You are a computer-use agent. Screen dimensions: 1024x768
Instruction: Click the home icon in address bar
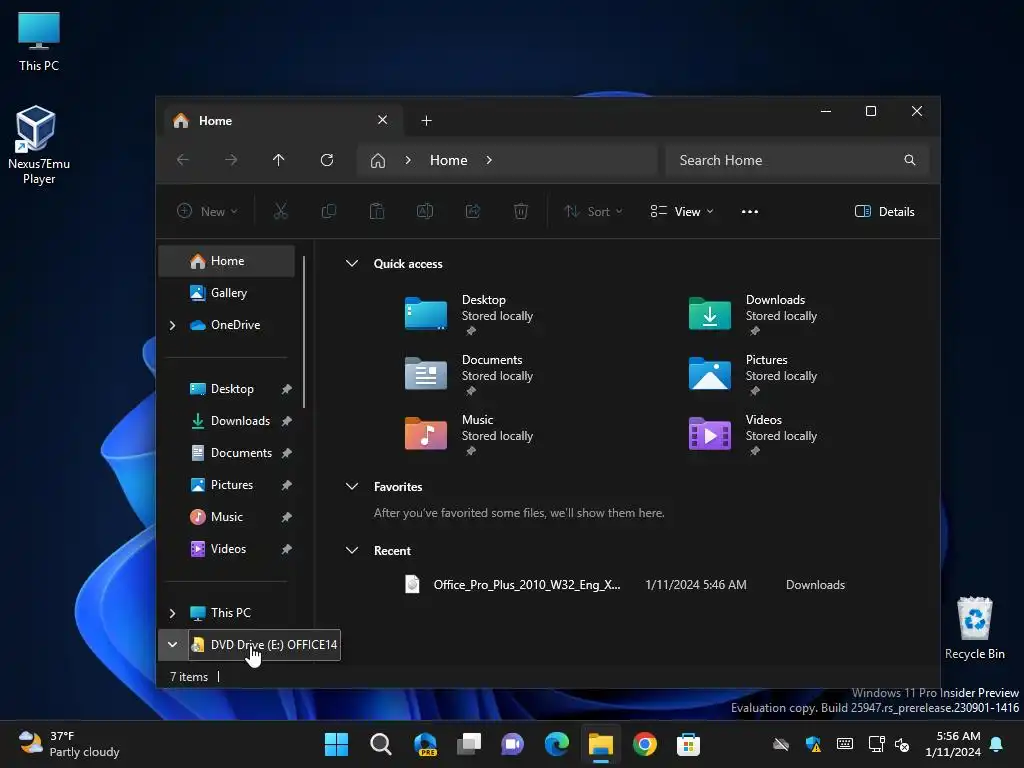pos(377,161)
